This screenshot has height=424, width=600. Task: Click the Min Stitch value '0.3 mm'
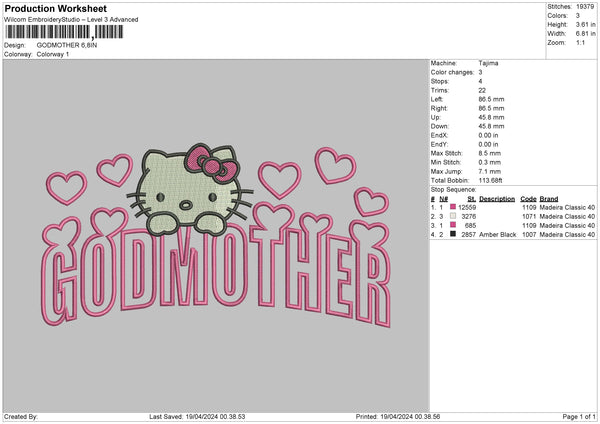(489, 162)
